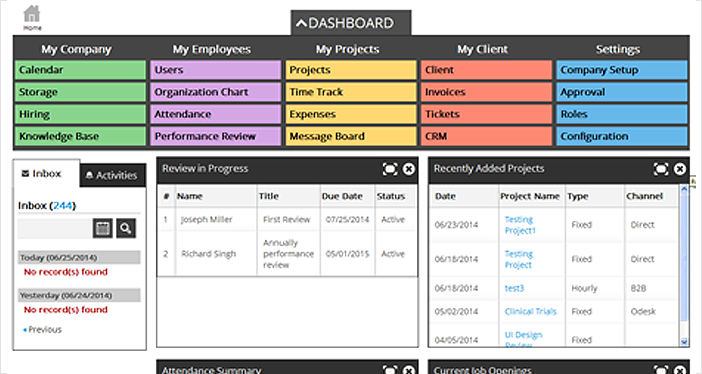Switch to the Activities tab

click(112, 175)
